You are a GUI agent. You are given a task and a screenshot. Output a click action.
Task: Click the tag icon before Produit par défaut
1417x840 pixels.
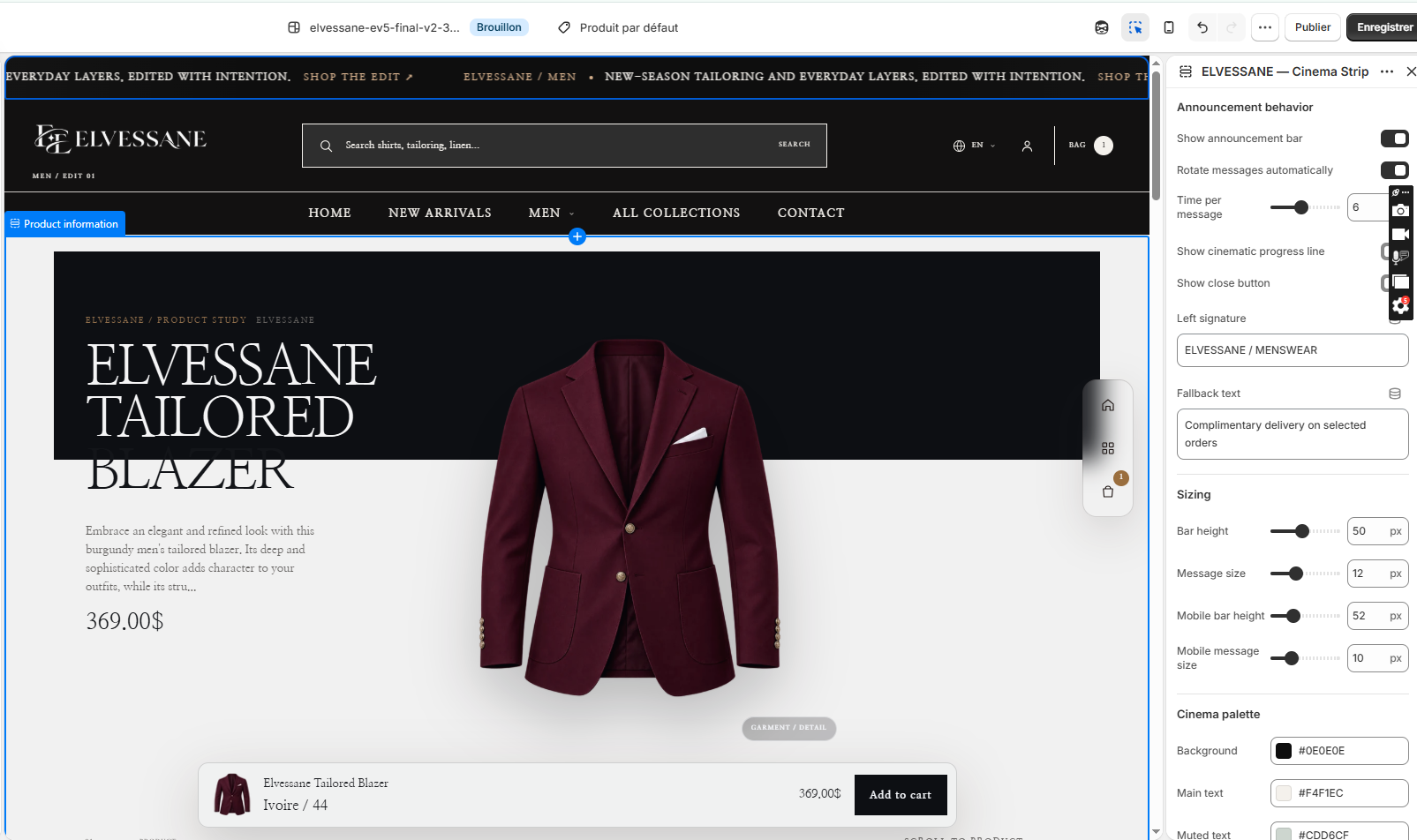point(564,27)
